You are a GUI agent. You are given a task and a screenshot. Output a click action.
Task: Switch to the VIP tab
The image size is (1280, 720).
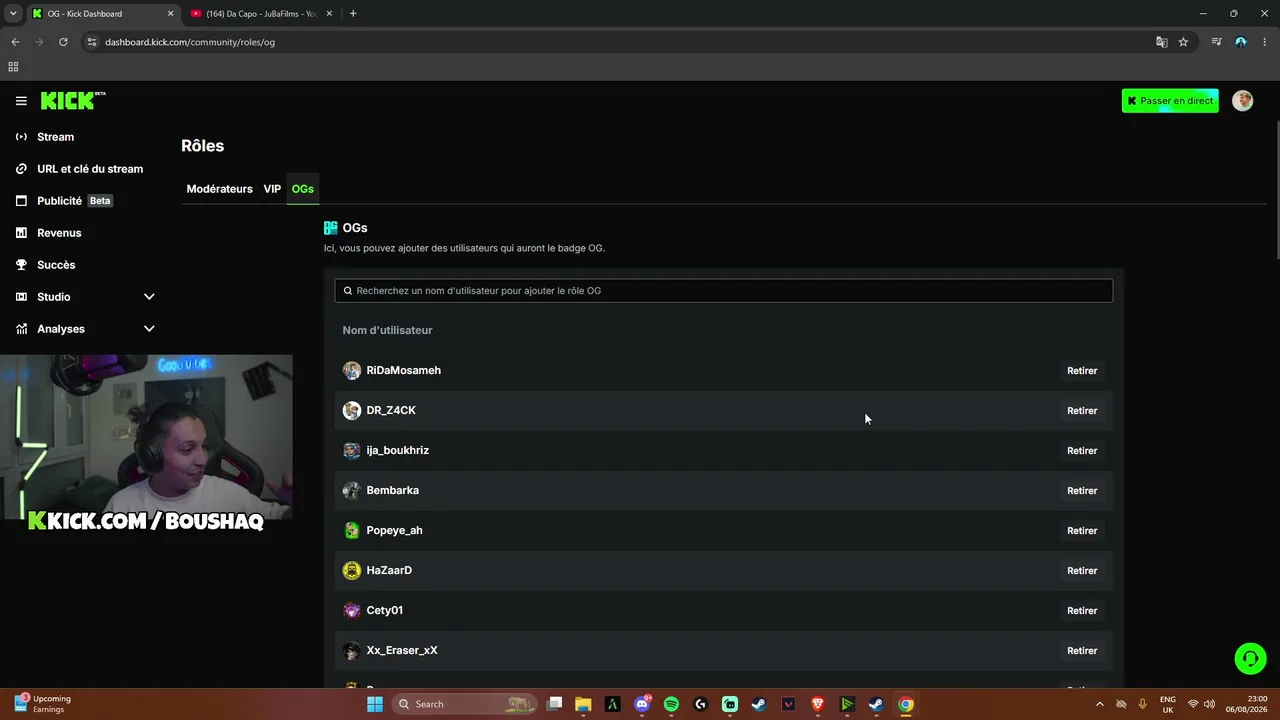click(x=272, y=189)
